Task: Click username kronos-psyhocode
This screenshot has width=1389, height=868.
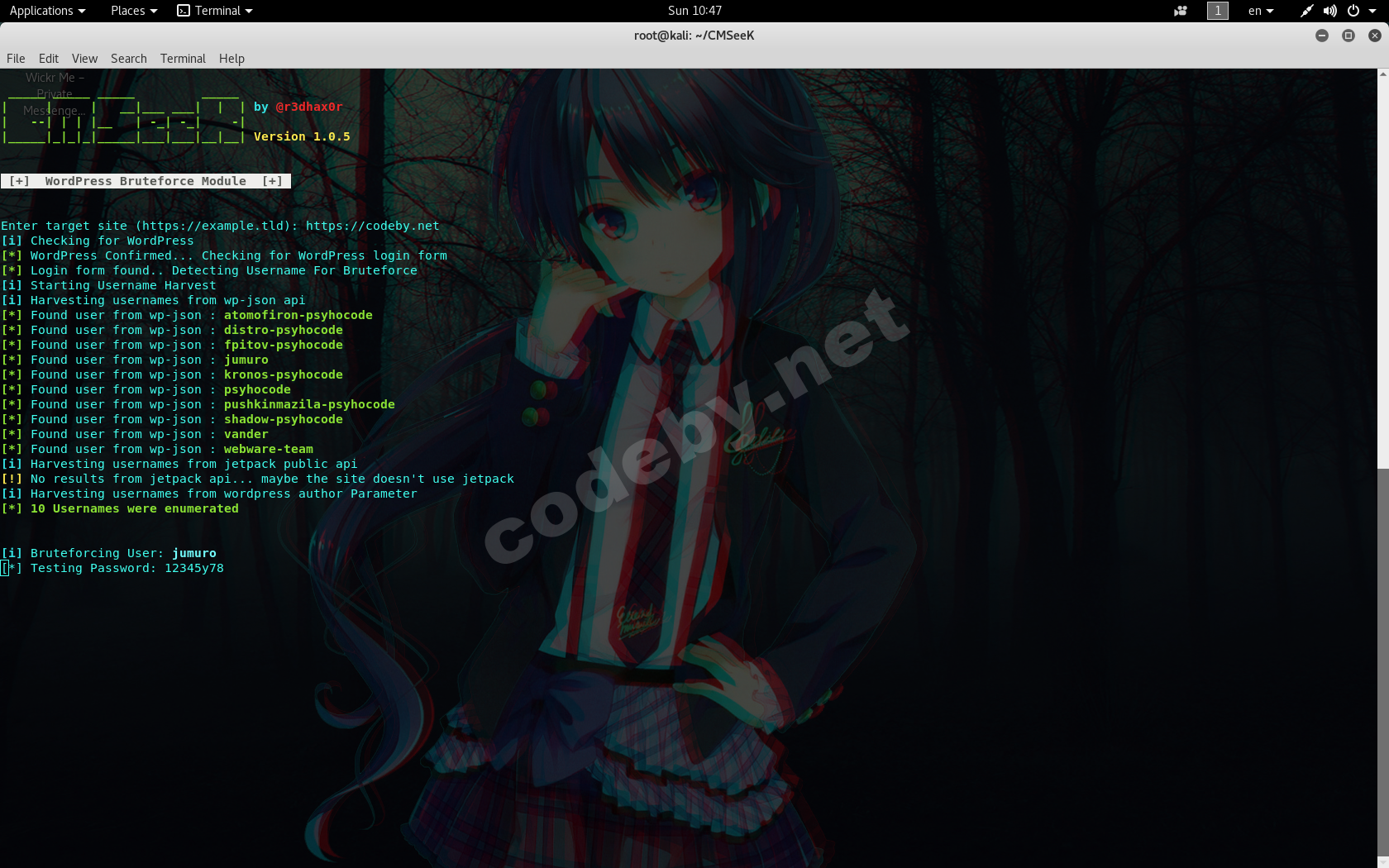Action: pos(283,374)
